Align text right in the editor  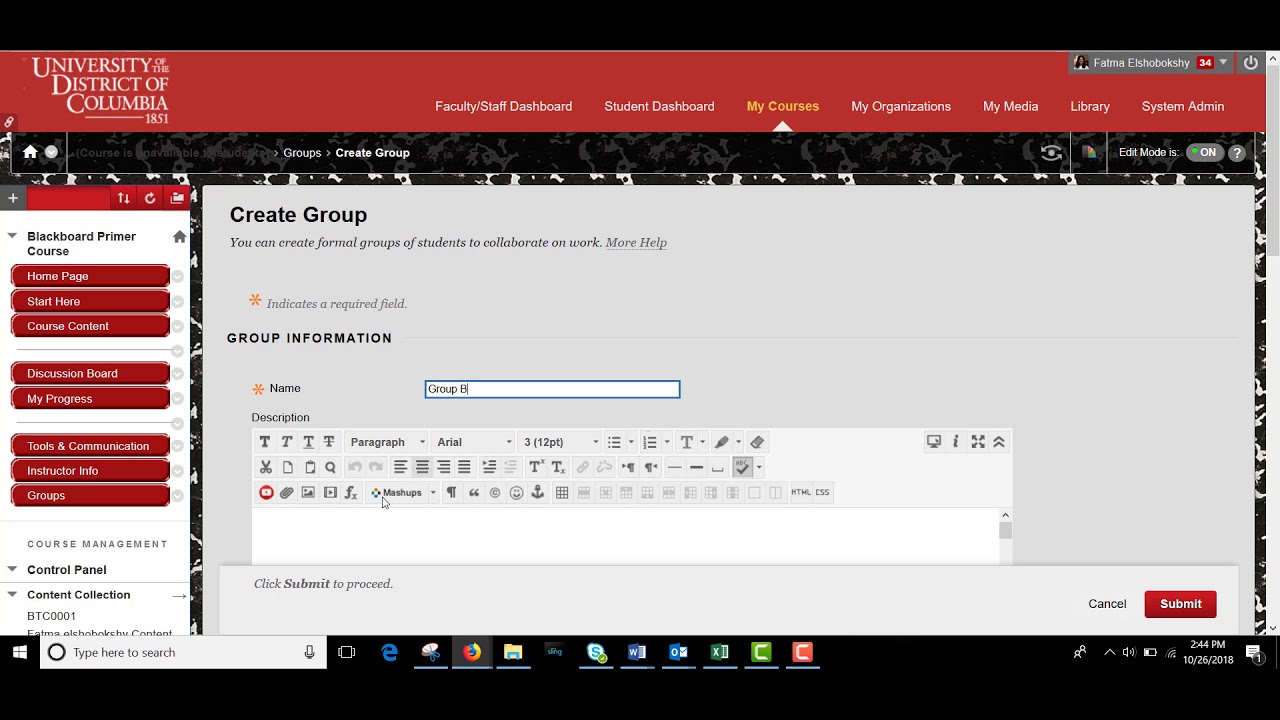(x=443, y=467)
